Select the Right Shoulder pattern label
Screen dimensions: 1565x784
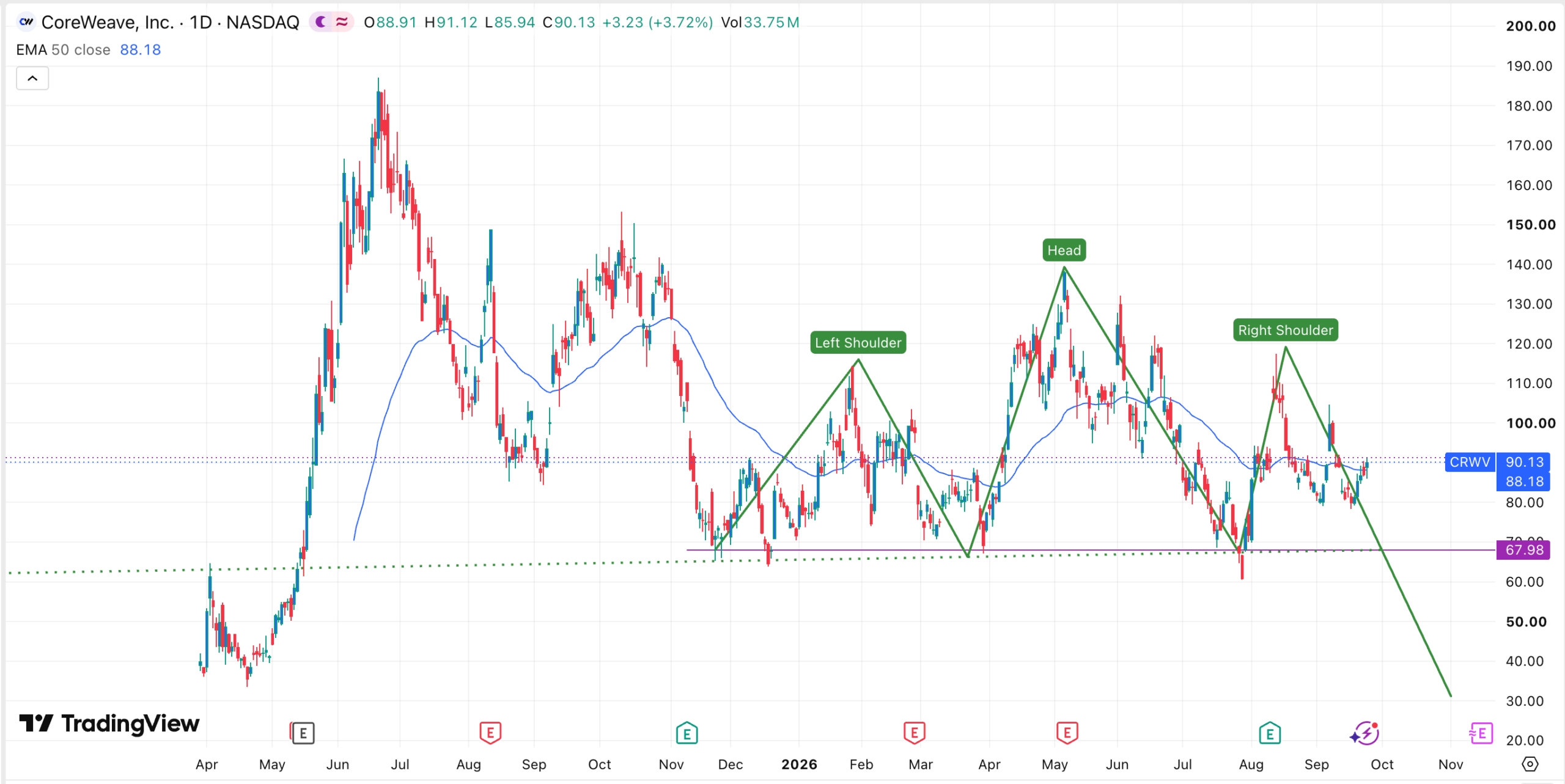(1285, 330)
